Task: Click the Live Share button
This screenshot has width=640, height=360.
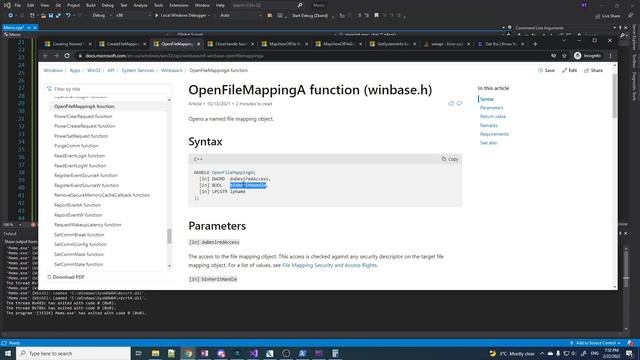Action: coord(607,16)
